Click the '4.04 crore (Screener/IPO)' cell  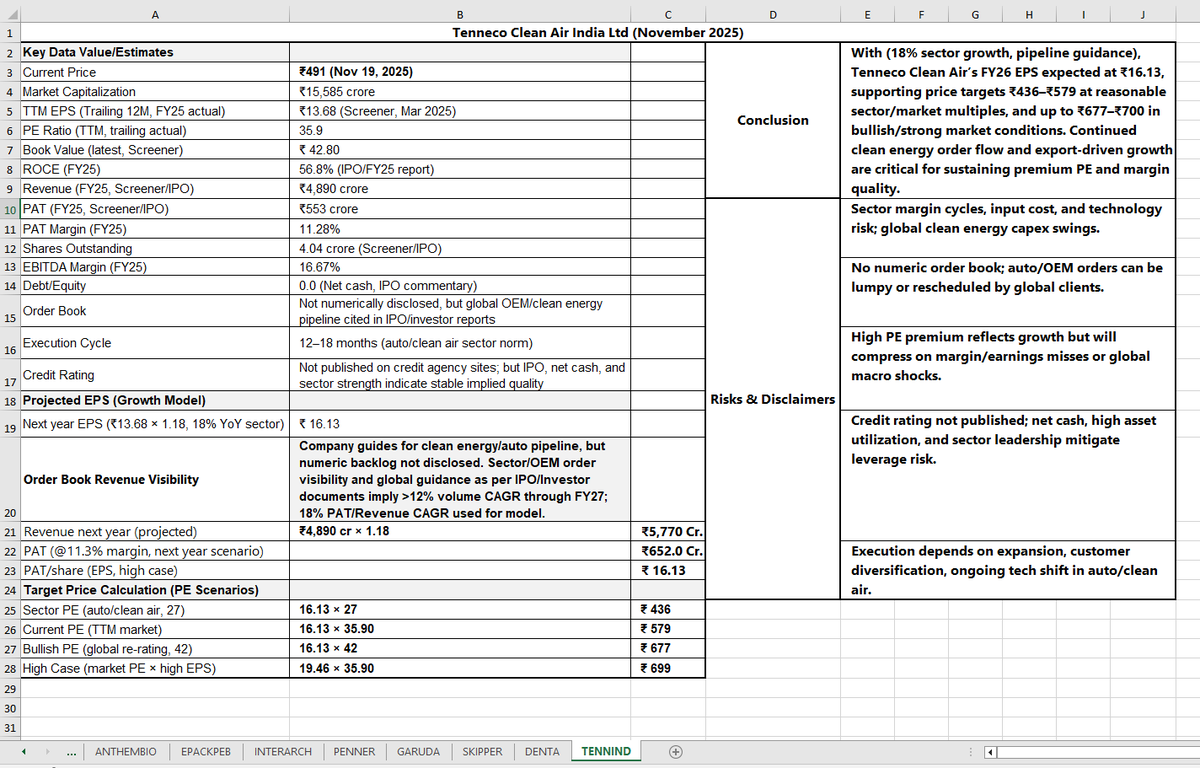coord(459,248)
